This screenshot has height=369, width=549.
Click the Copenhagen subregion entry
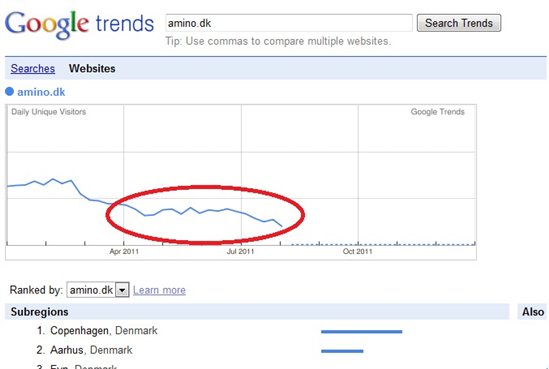click(104, 330)
